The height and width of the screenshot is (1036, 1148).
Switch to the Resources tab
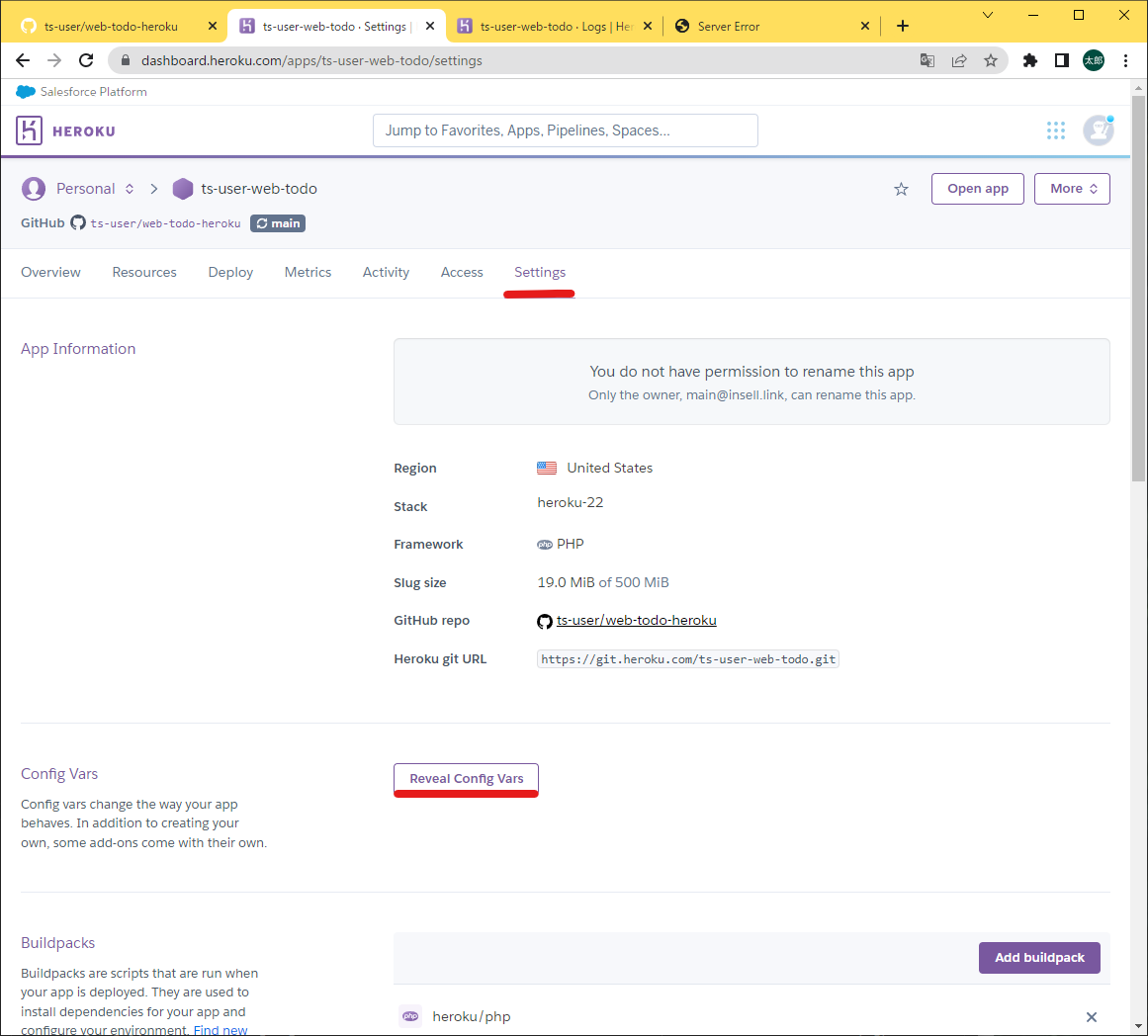point(144,273)
